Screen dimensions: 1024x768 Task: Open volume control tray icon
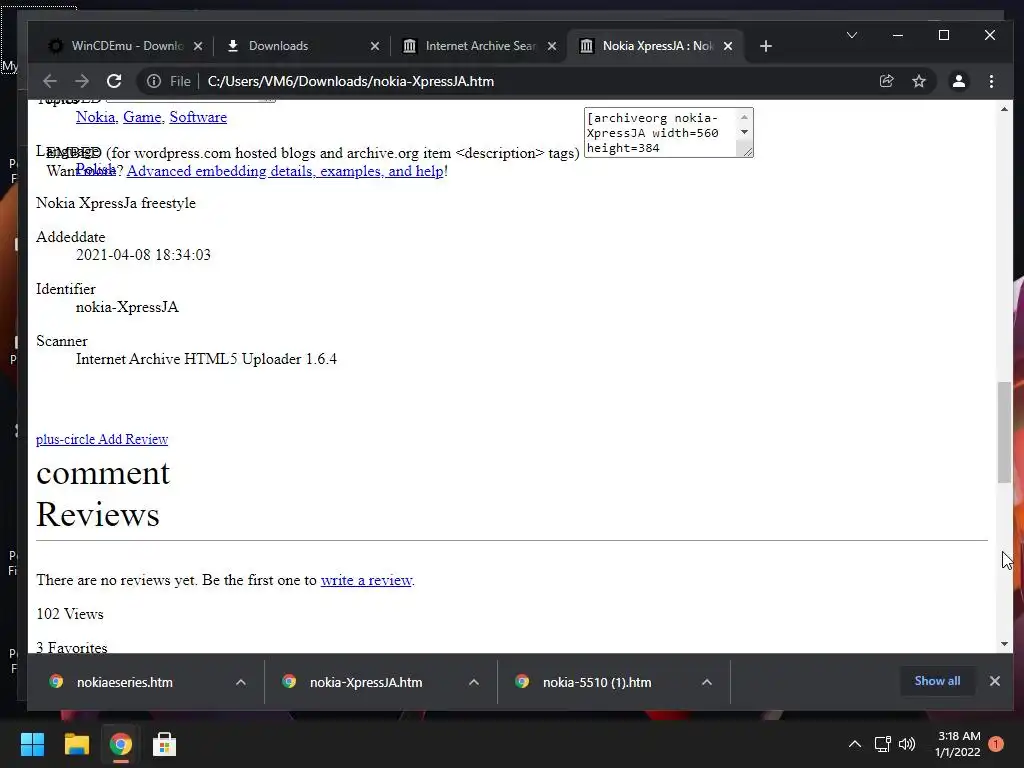[x=906, y=744]
